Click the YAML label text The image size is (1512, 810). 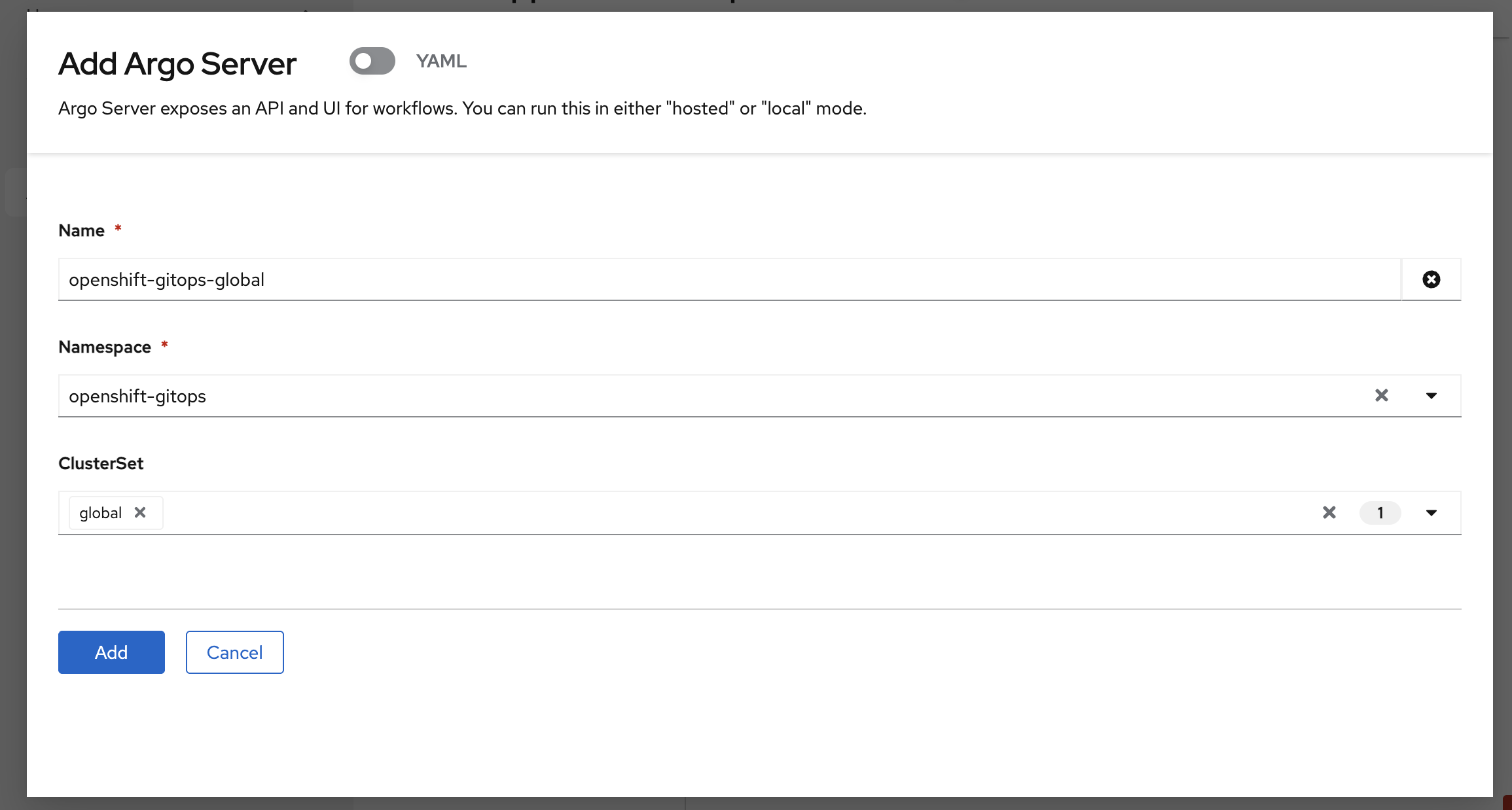click(x=441, y=61)
